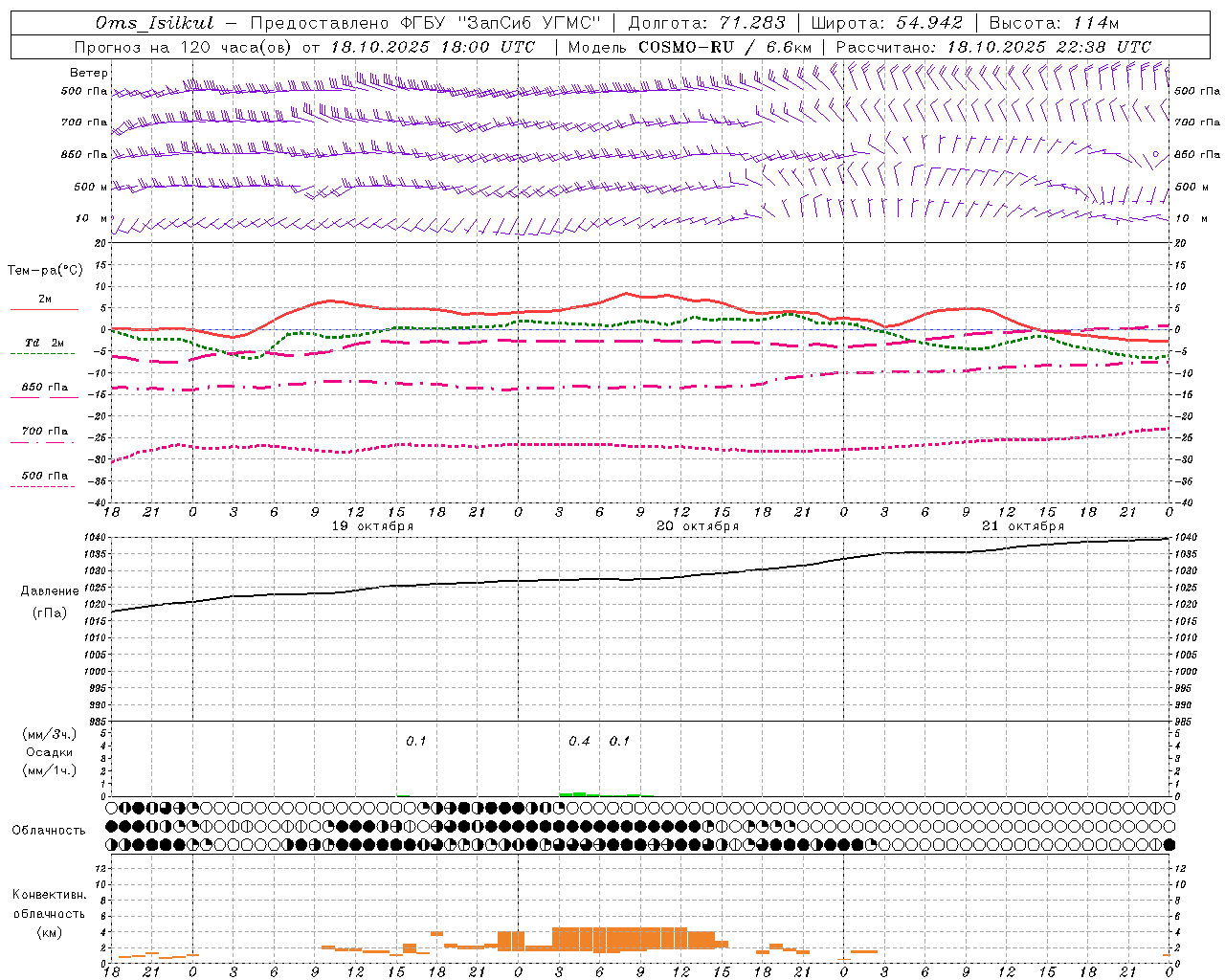Click the station name Oms_Isilkul in the header
The height and width of the screenshot is (980, 1225).
click(x=154, y=23)
